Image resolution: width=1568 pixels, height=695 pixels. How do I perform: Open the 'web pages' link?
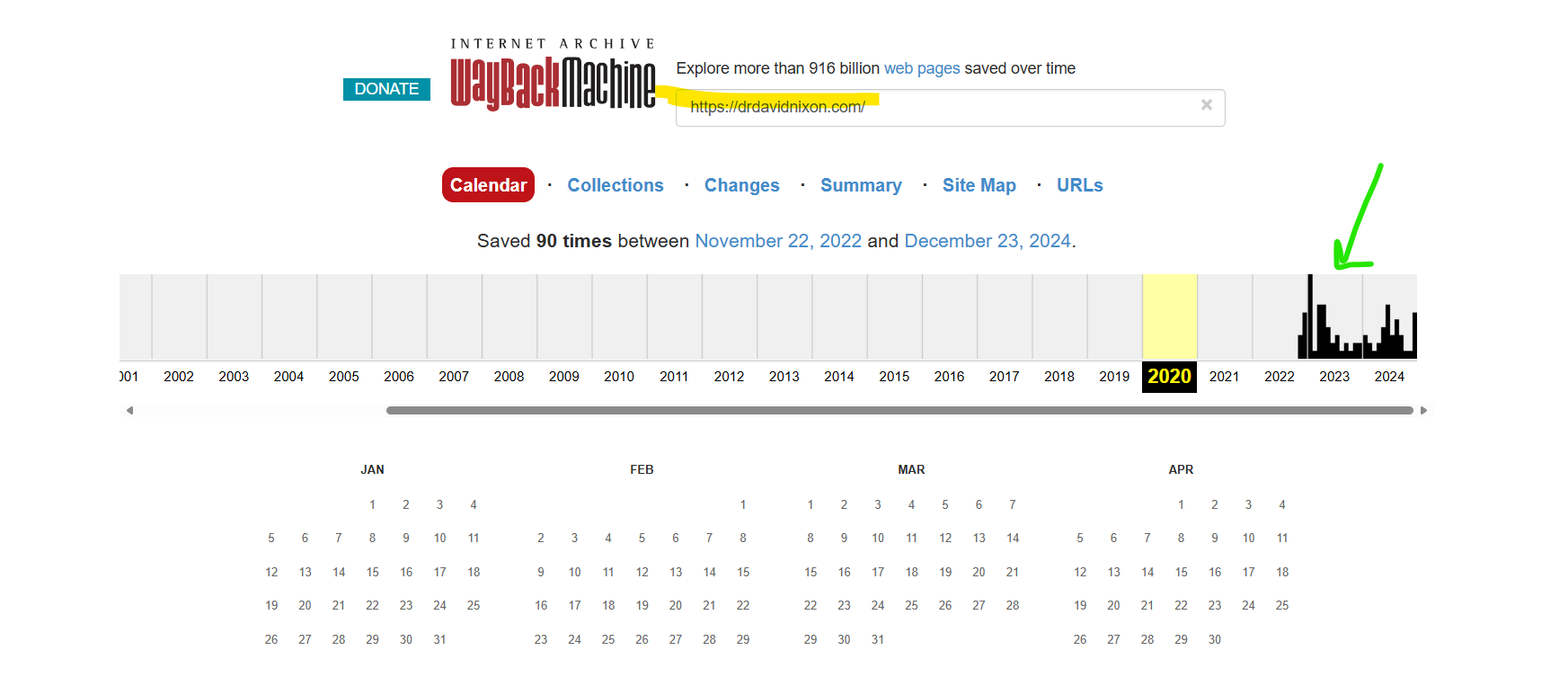922,68
